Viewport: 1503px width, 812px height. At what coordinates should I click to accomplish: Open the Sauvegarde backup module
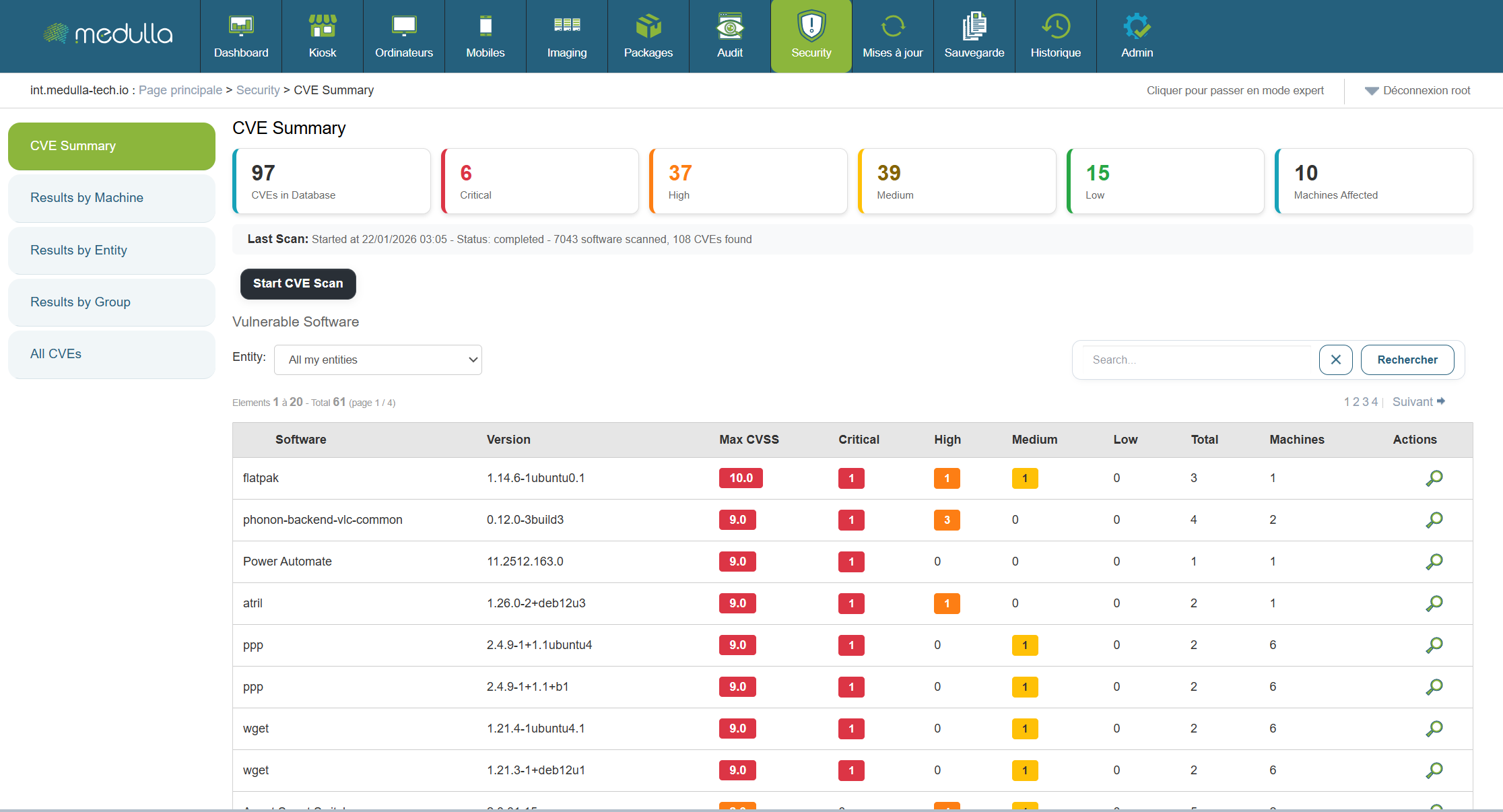pyautogui.click(x=974, y=36)
